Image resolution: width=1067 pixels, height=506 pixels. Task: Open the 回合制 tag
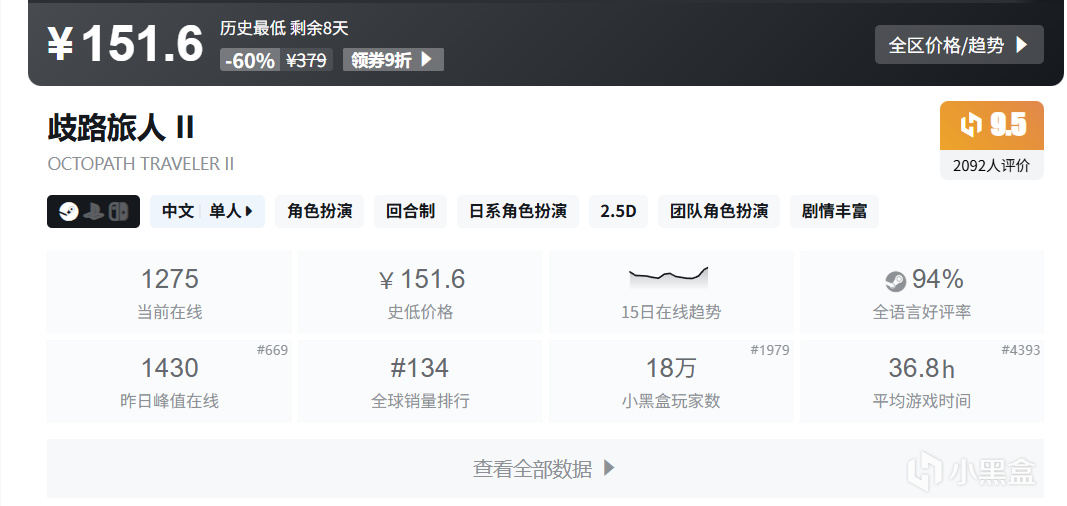point(410,212)
